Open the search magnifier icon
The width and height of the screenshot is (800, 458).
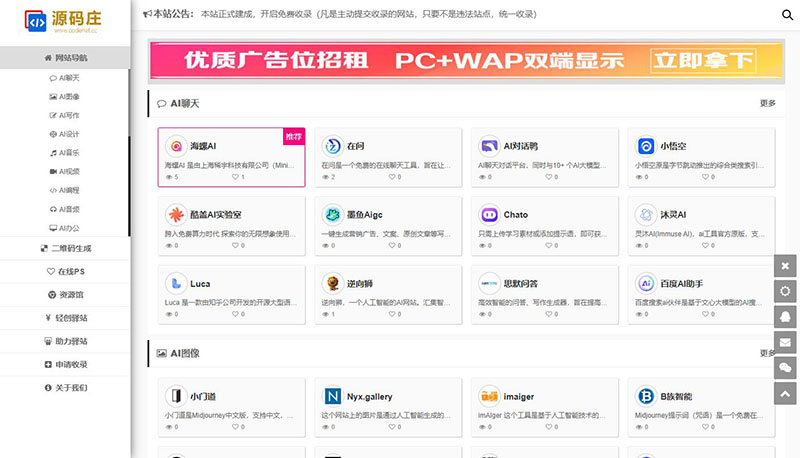[x=787, y=15]
